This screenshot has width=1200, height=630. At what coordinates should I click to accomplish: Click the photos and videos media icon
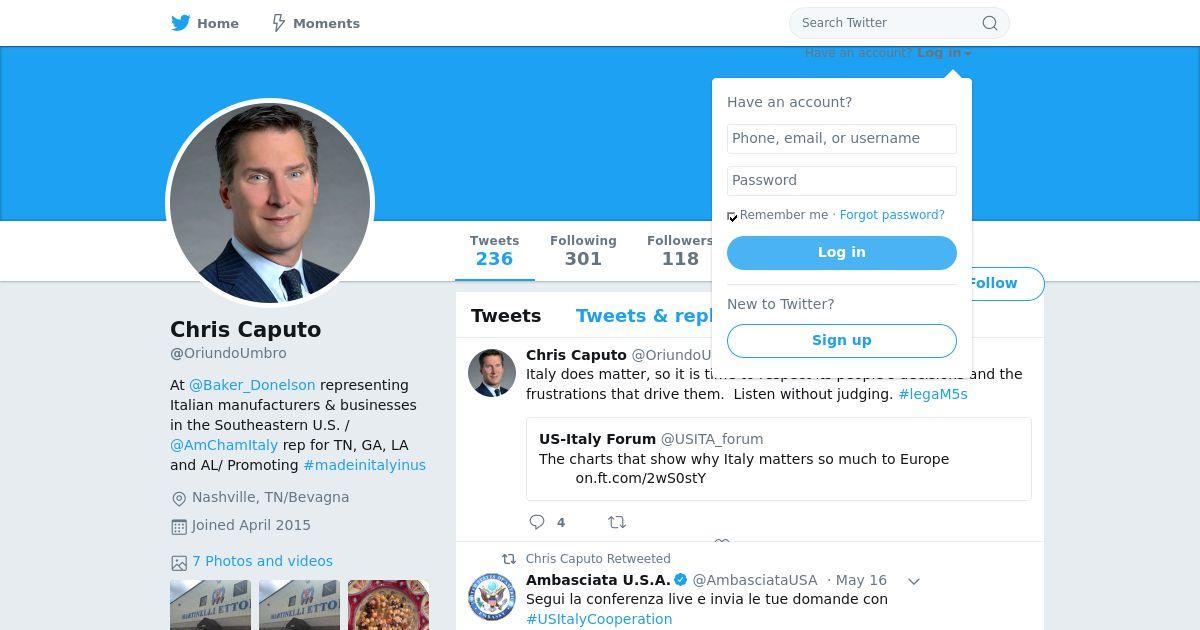[x=179, y=563]
